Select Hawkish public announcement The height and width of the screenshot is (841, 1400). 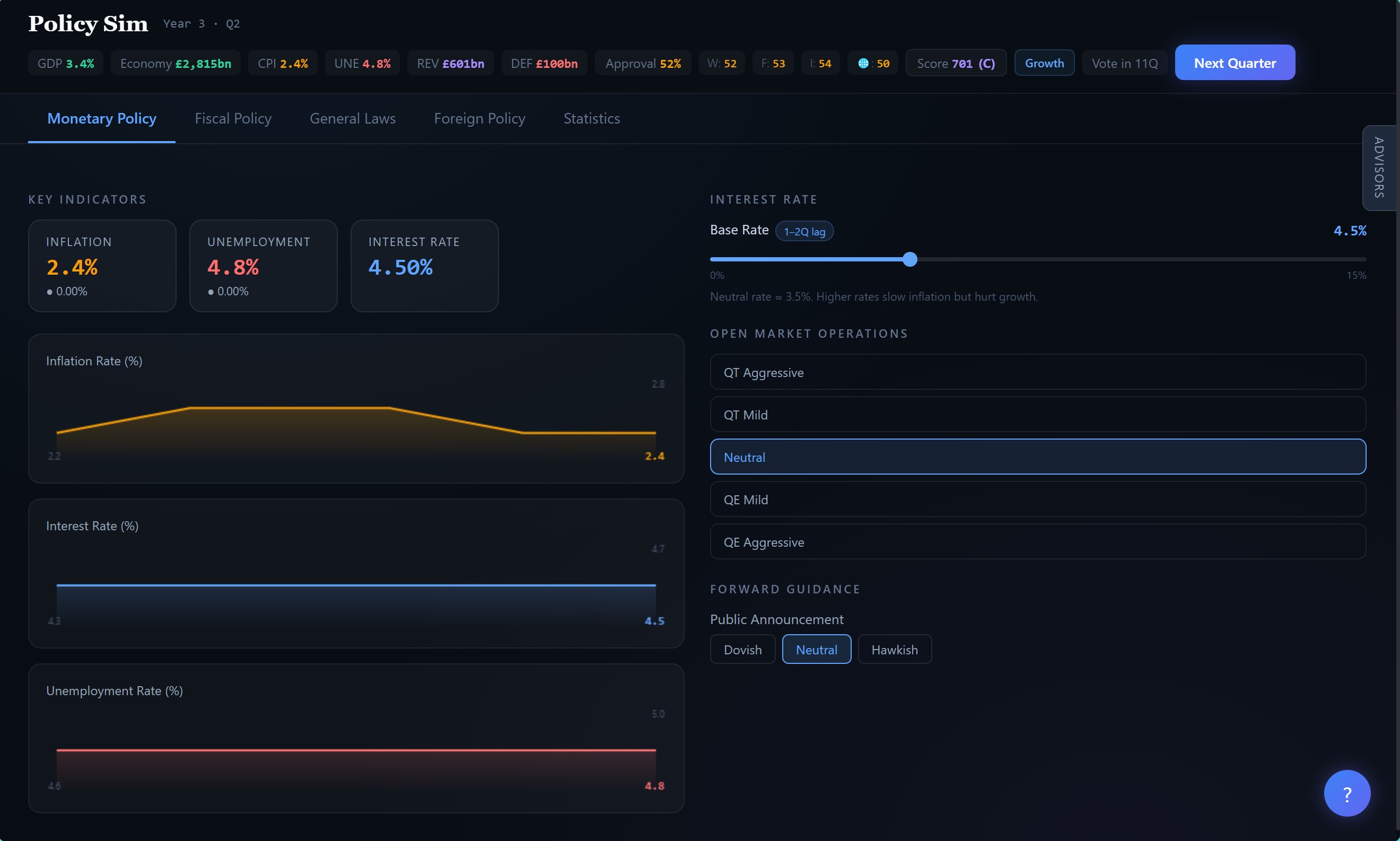click(894, 650)
